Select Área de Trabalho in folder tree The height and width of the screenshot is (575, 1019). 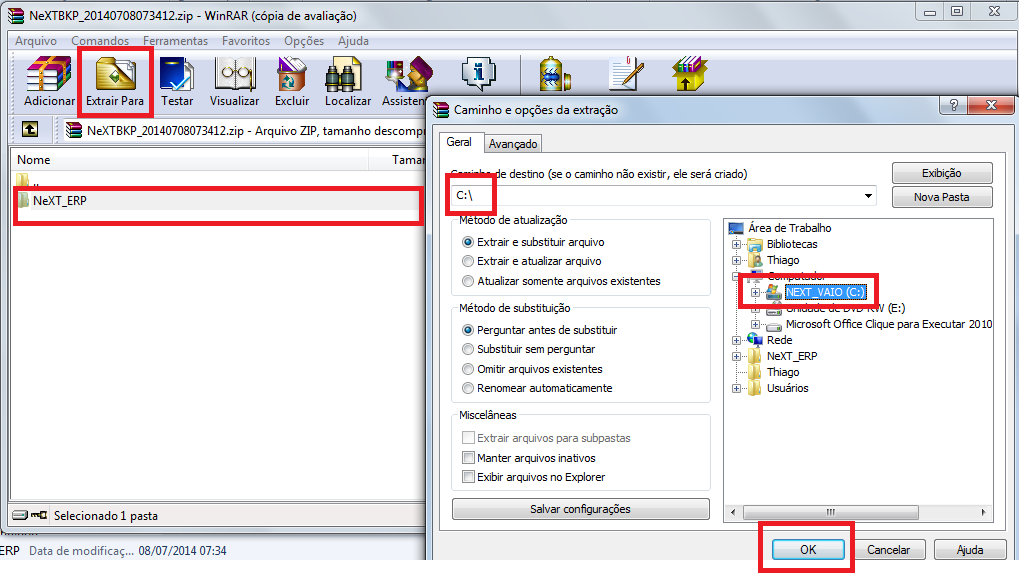point(789,228)
